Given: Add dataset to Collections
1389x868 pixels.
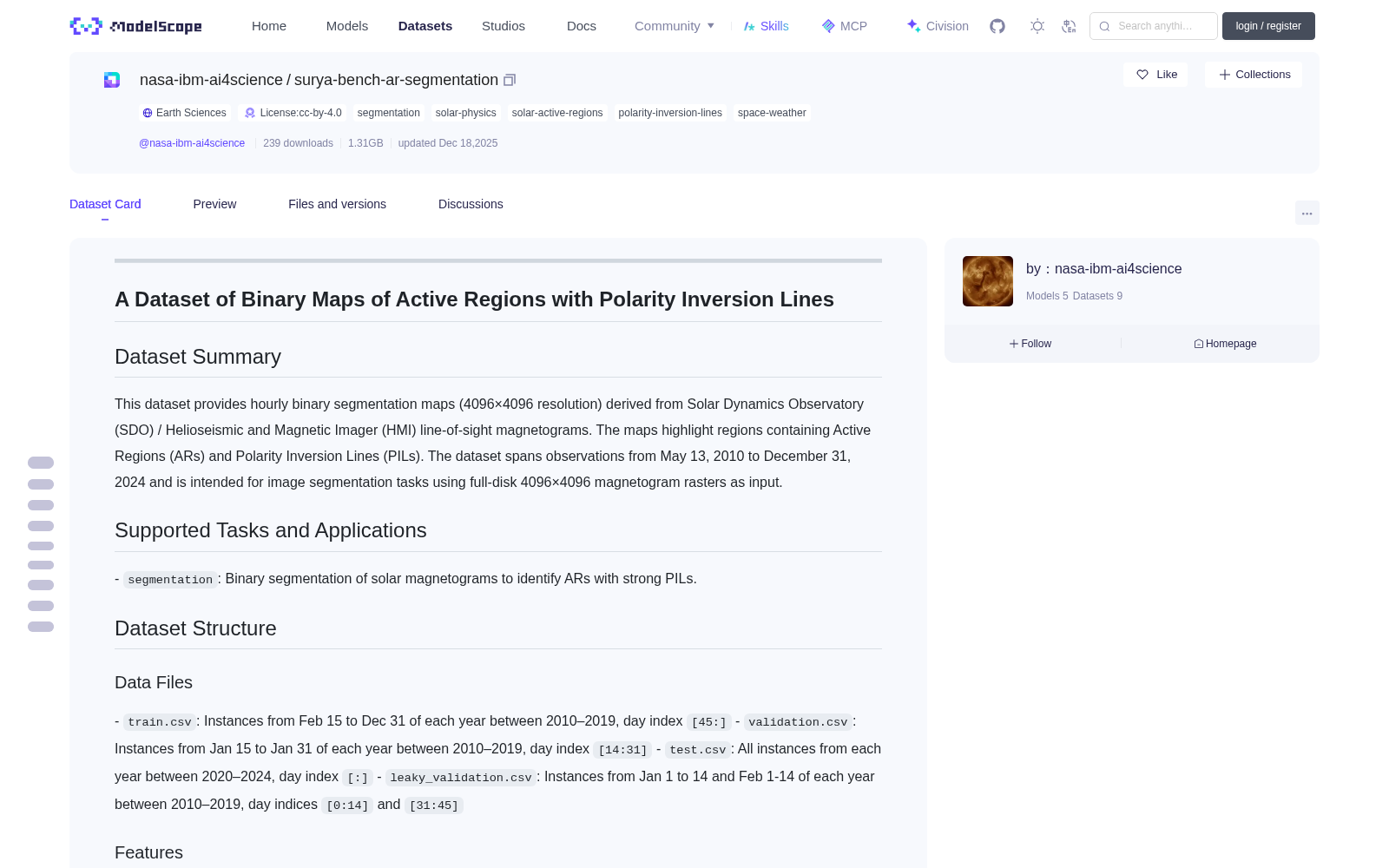Looking at the screenshot, I should tap(1254, 75).
